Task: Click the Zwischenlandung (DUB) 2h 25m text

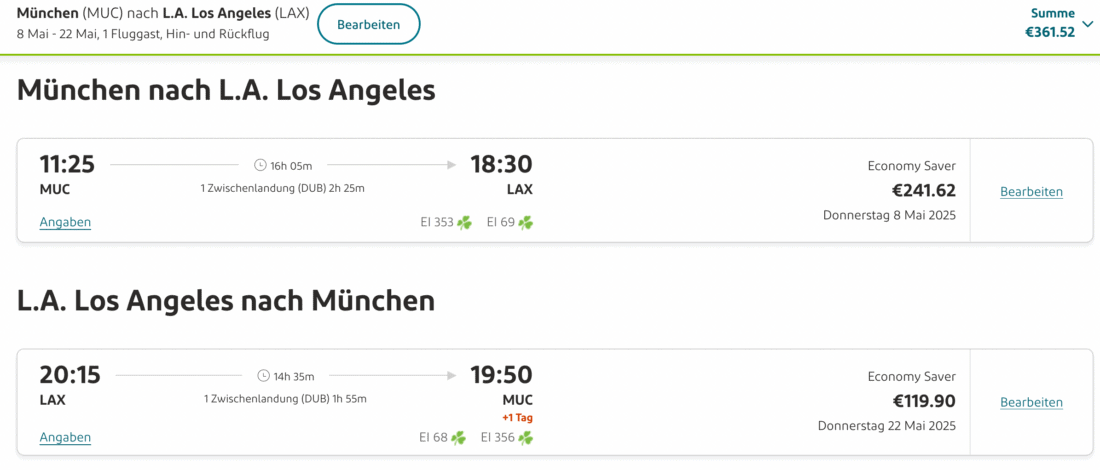Action: pos(282,188)
